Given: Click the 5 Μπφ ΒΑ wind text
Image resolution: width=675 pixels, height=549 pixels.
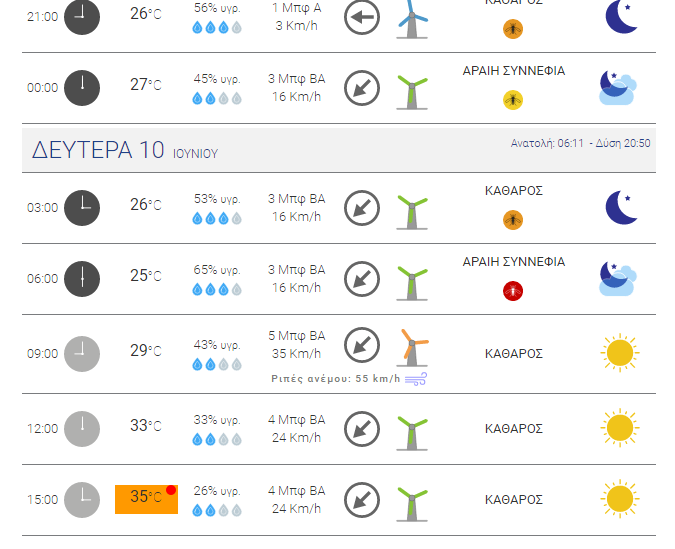Looking at the screenshot, I should [x=297, y=336].
